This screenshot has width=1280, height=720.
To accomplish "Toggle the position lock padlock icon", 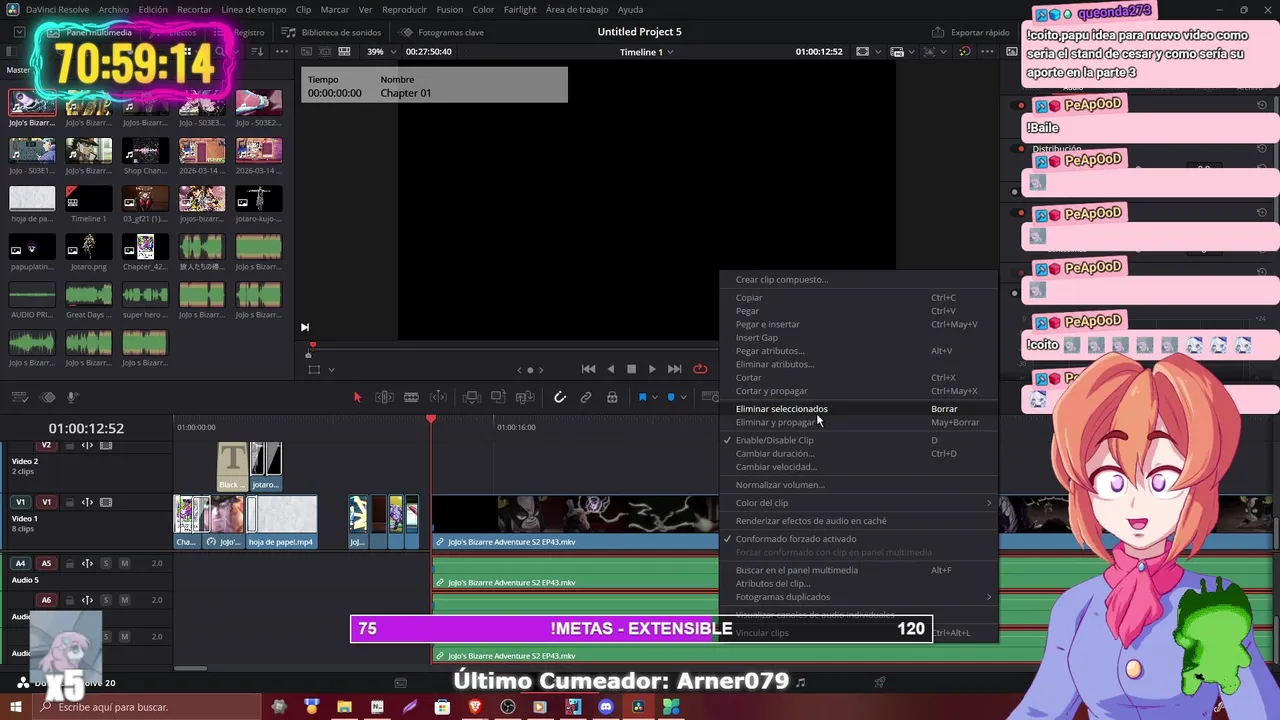I will tap(612, 397).
